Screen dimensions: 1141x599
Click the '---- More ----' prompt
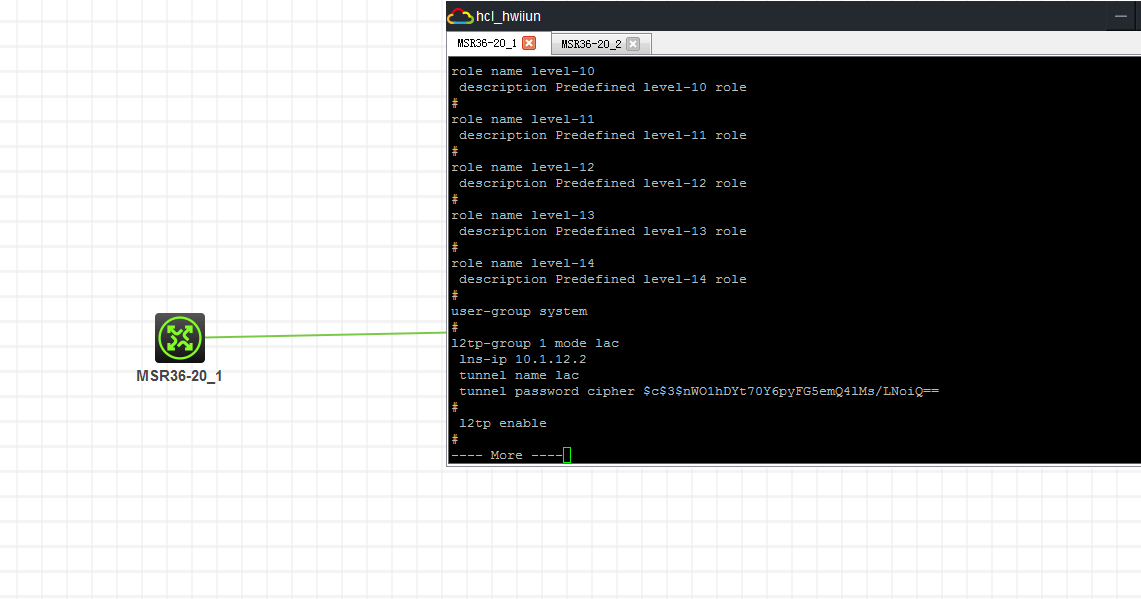[x=506, y=456]
